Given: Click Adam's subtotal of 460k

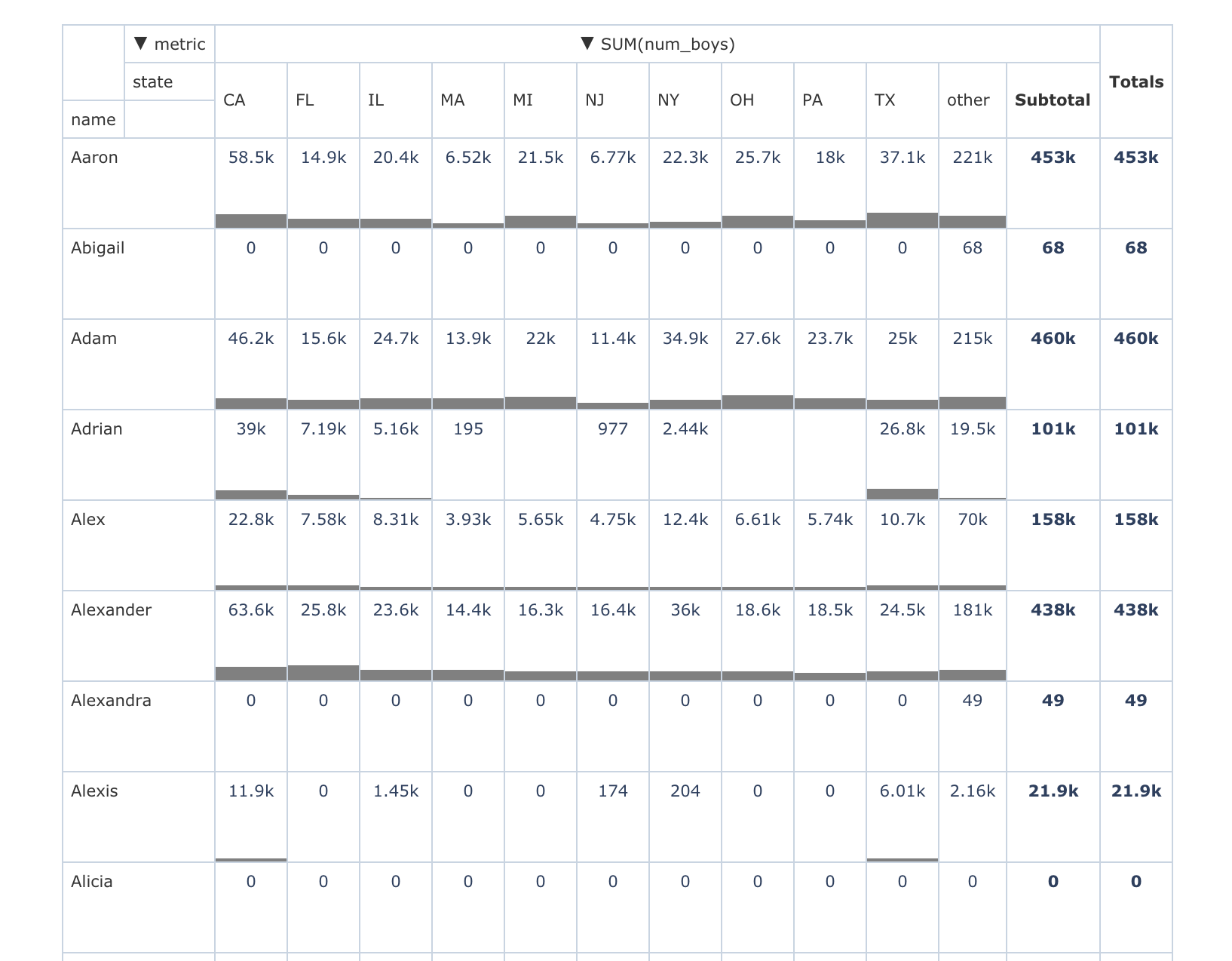Looking at the screenshot, I should pyautogui.click(x=1053, y=339).
